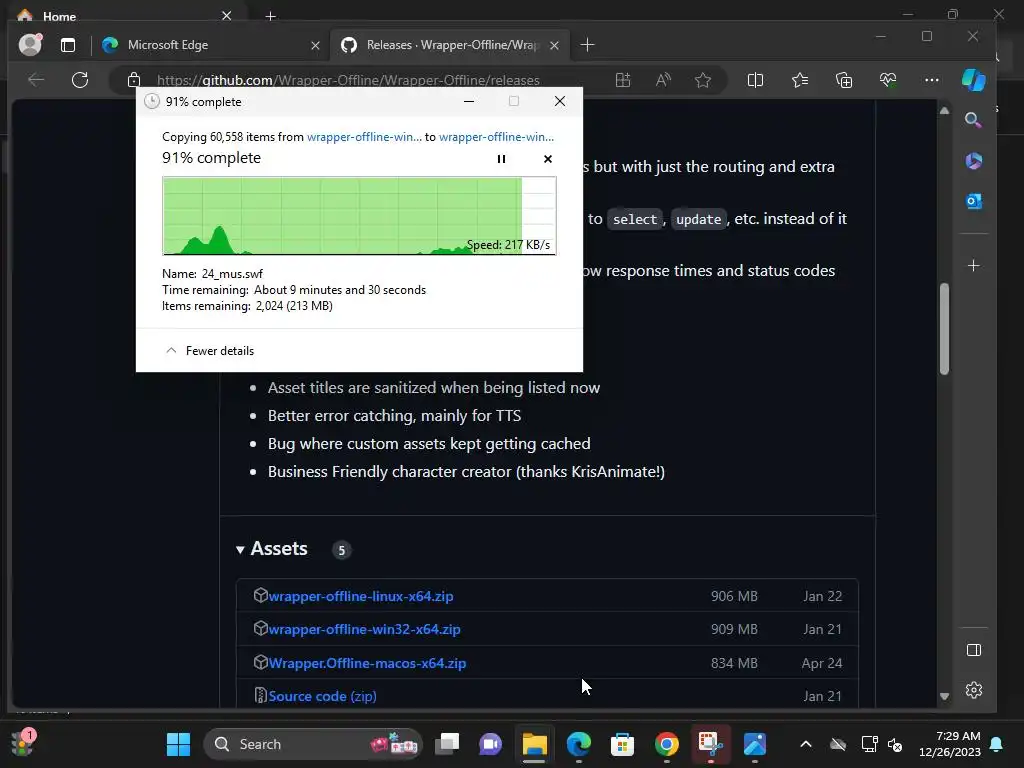Show hidden system tray icons

click(806, 744)
